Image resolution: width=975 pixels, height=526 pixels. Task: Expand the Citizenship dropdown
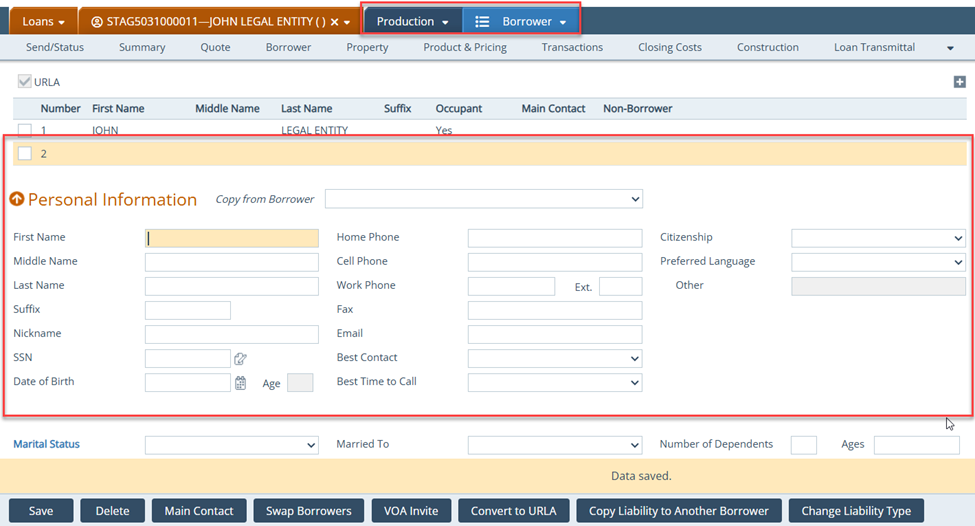pos(877,238)
